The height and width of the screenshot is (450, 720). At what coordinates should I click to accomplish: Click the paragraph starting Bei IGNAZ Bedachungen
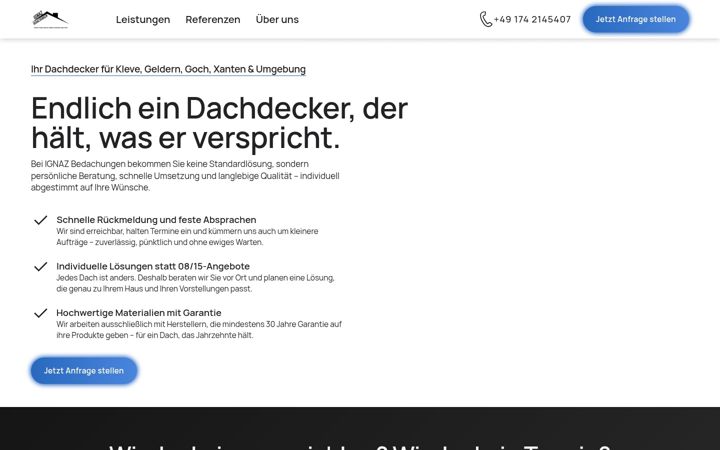click(185, 175)
